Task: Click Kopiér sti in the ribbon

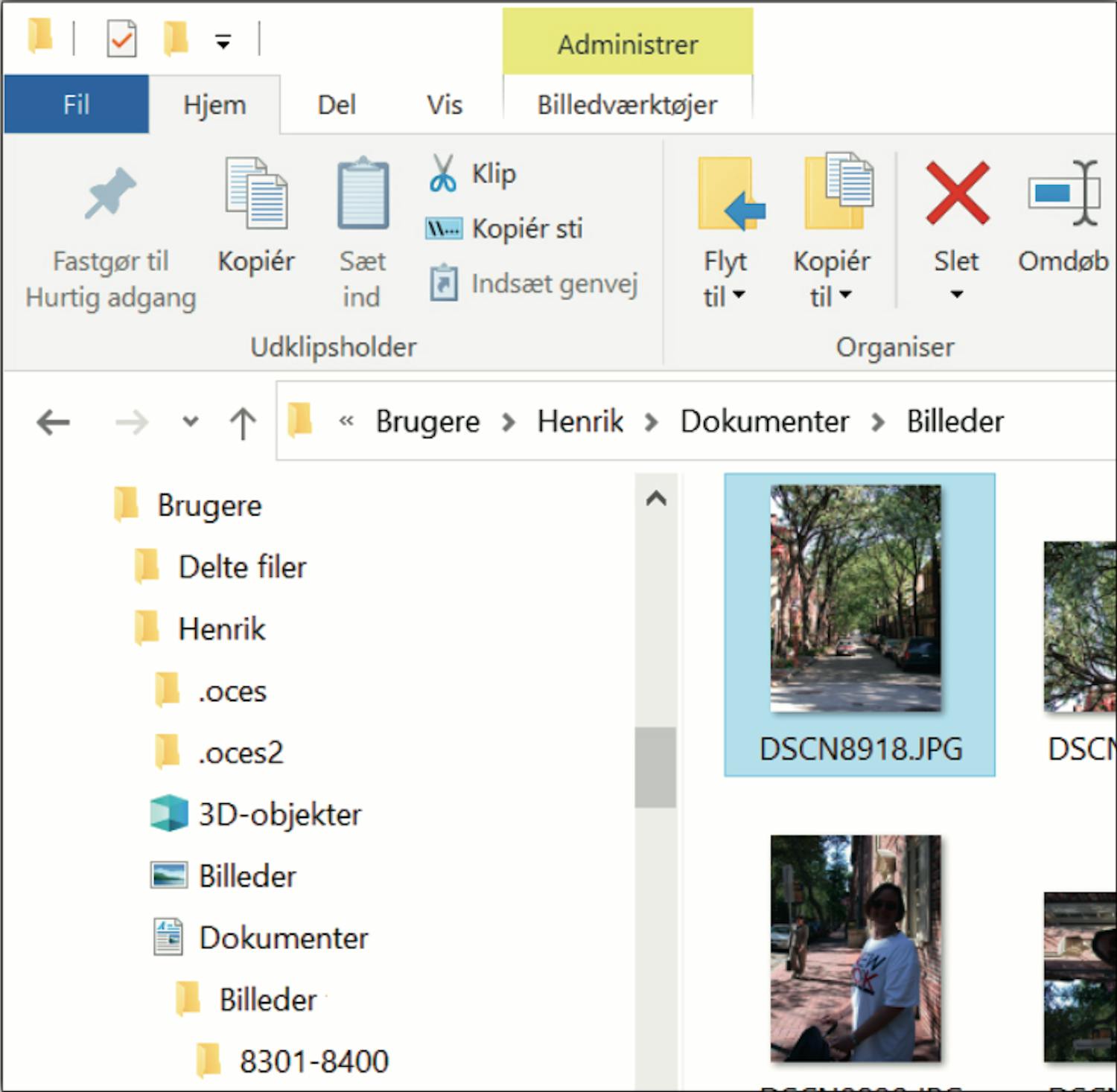Action: click(x=526, y=229)
